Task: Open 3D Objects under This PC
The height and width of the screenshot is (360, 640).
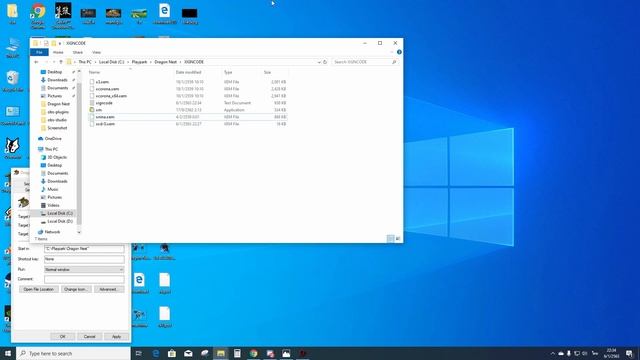Action: click(x=57, y=157)
